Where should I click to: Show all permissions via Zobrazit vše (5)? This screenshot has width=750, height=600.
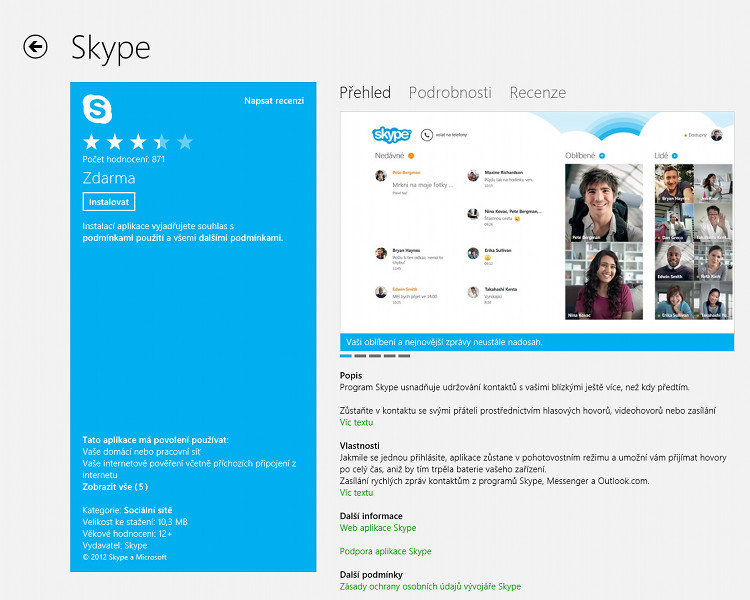point(115,487)
